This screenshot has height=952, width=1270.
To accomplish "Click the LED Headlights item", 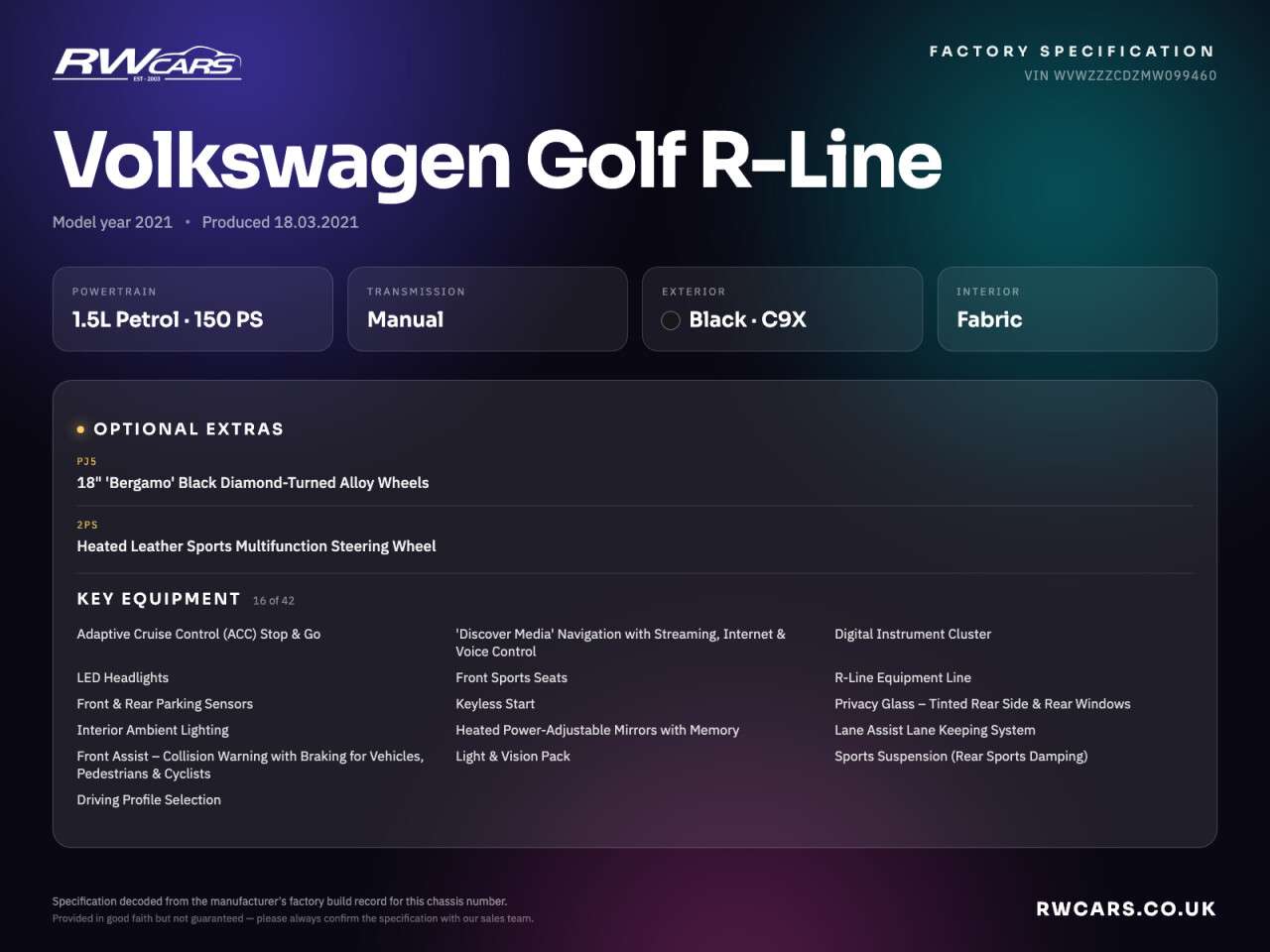I will (123, 677).
